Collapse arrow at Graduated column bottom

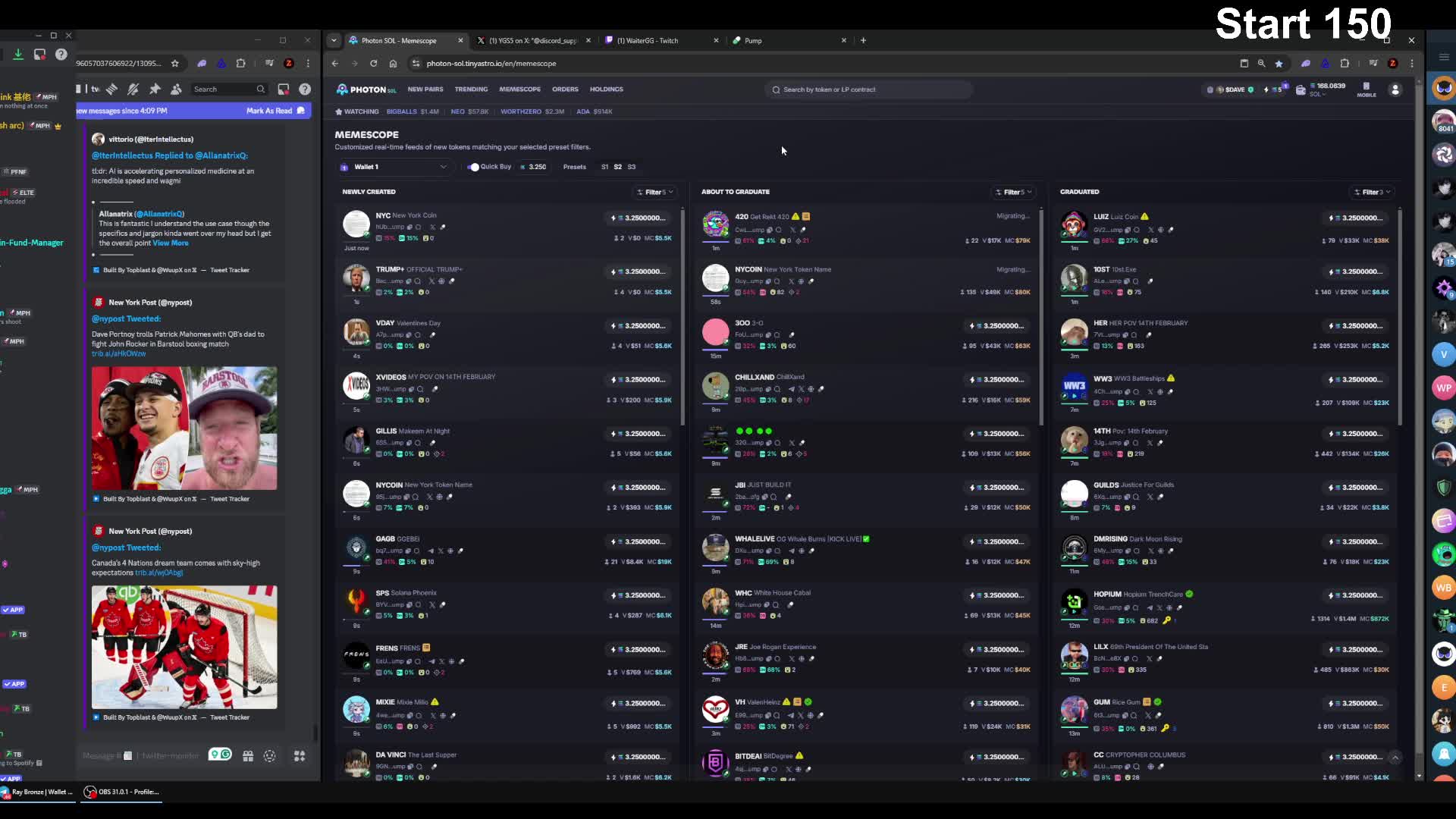[1395, 757]
